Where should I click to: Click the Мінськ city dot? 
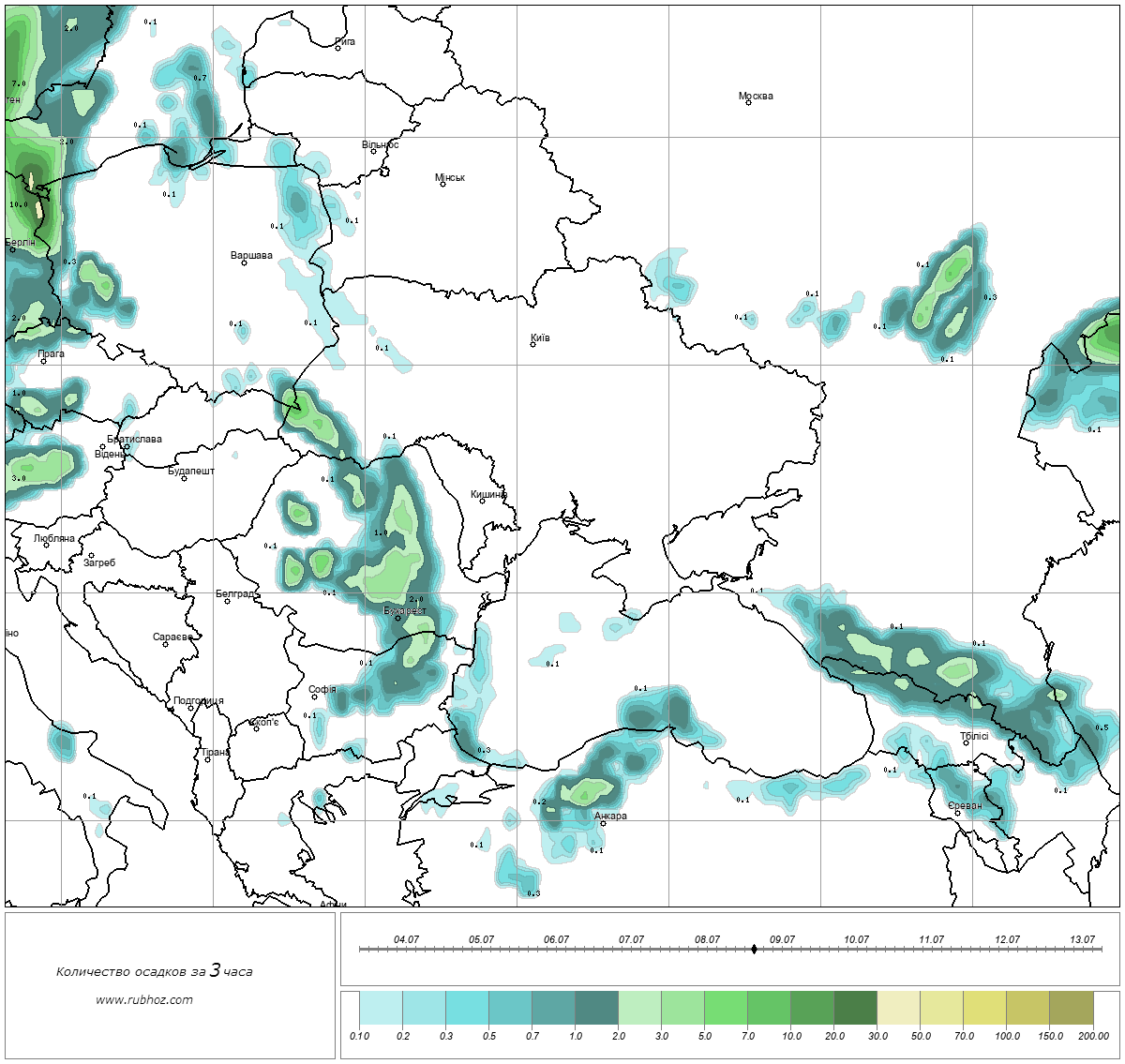pos(442,185)
